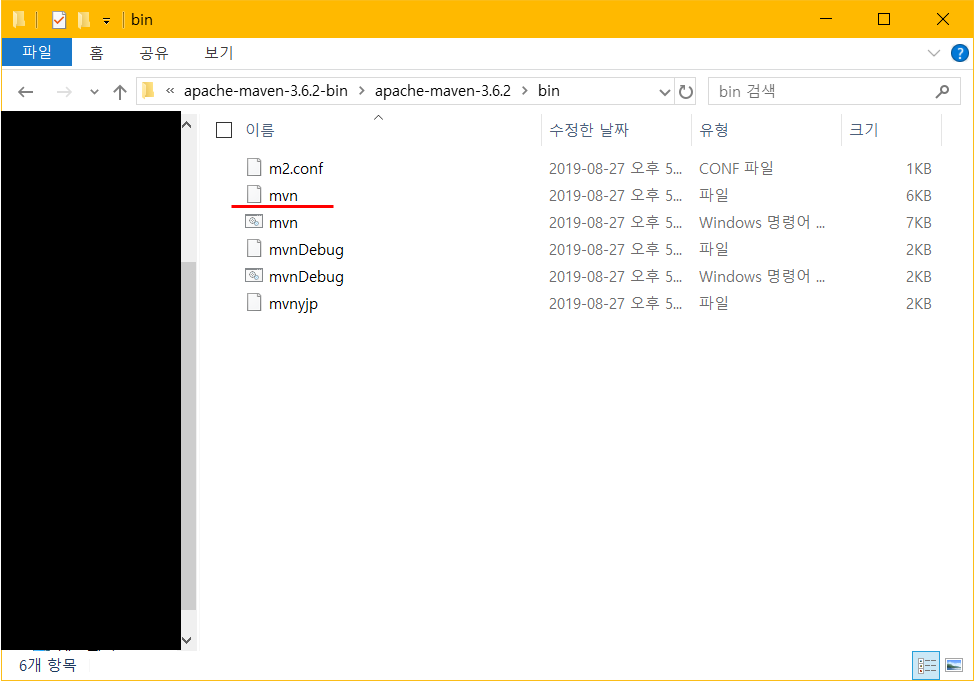Sort by 수정한 날짜 column header
The image size is (974, 681).
click(x=589, y=130)
